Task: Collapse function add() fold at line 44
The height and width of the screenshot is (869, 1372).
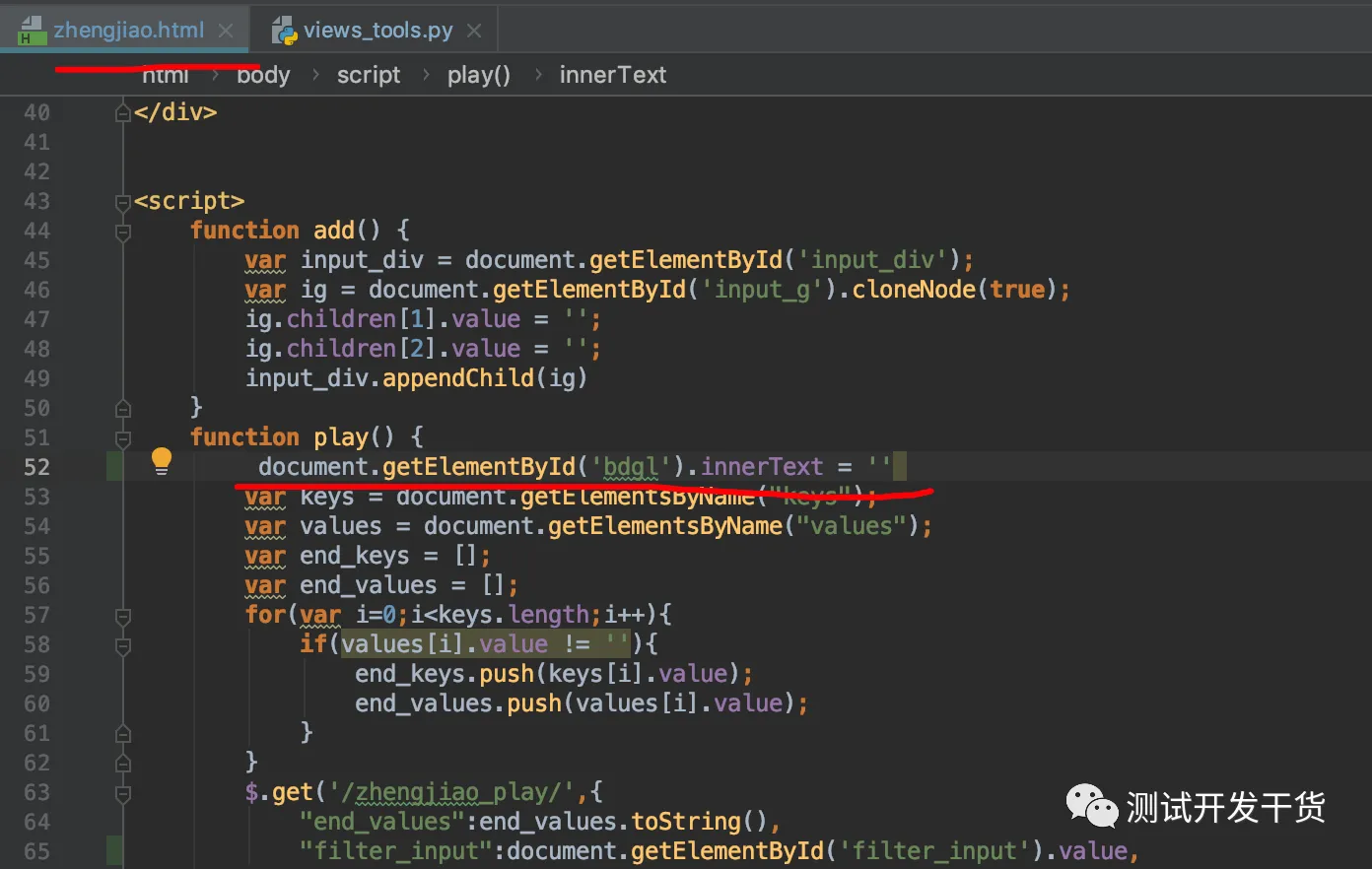Action: (x=123, y=233)
